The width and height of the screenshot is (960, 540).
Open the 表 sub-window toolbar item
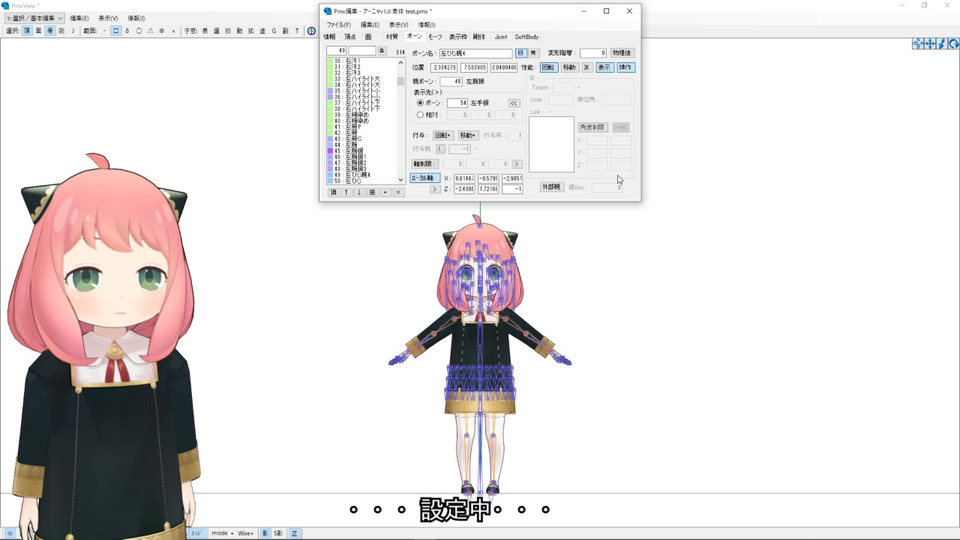[x=205, y=31]
